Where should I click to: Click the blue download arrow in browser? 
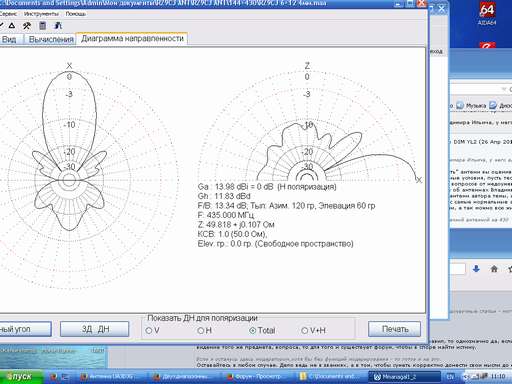(x=476, y=269)
